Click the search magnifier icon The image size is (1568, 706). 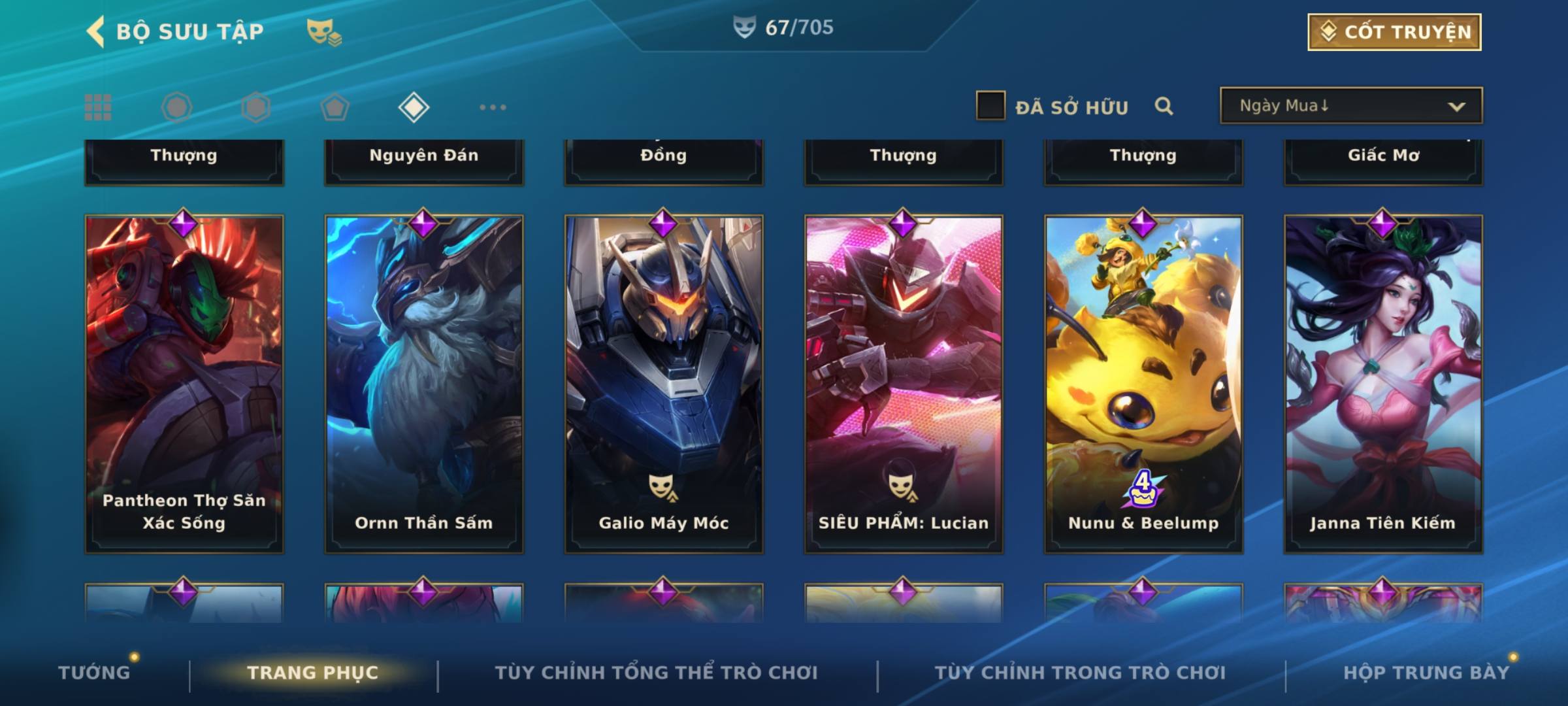tap(1164, 106)
